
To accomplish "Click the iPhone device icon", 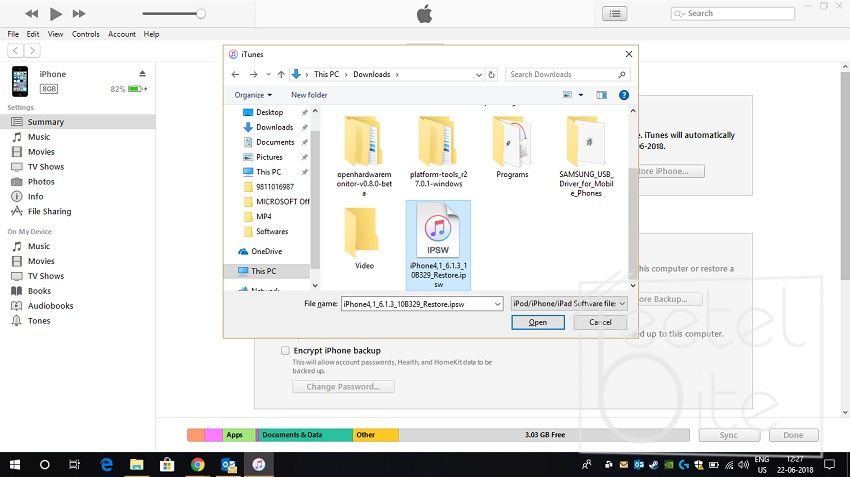I will coord(20,81).
